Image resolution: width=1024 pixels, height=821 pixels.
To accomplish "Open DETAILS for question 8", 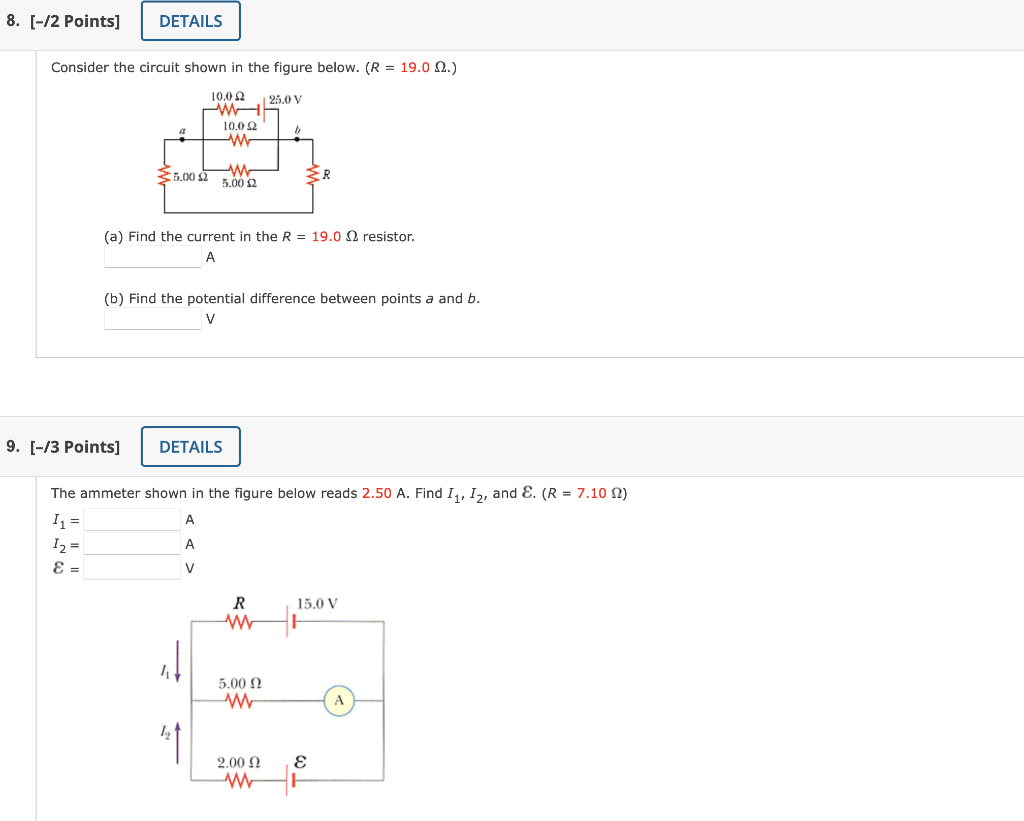I will click(191, 21).
